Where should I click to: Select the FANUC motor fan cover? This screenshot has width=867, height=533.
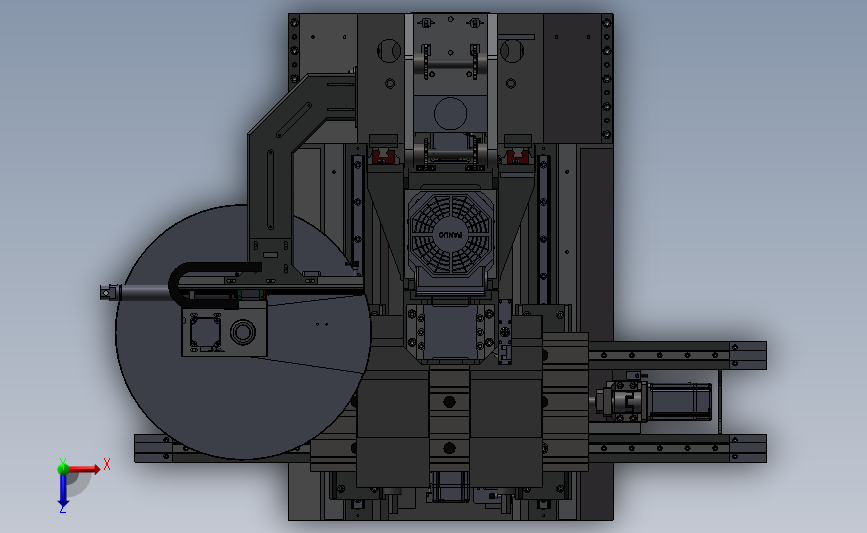pos(451,234)
